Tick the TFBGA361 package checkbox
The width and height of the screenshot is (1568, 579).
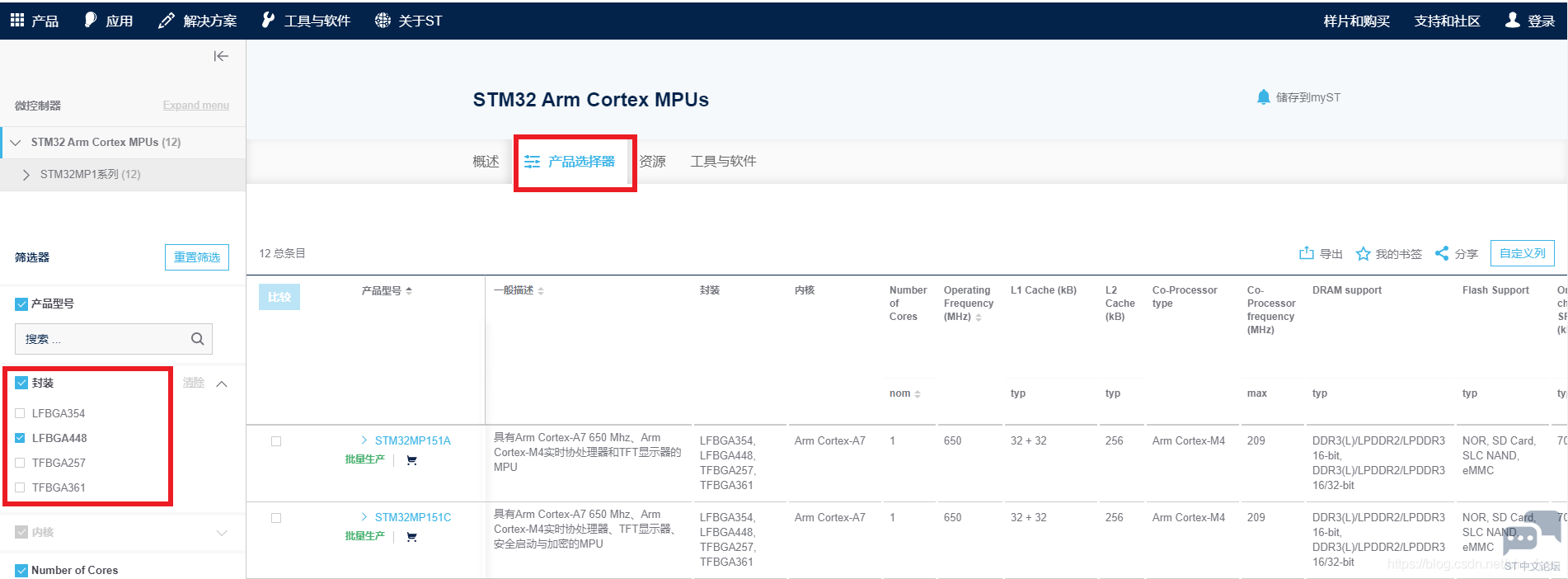(21, 487)
